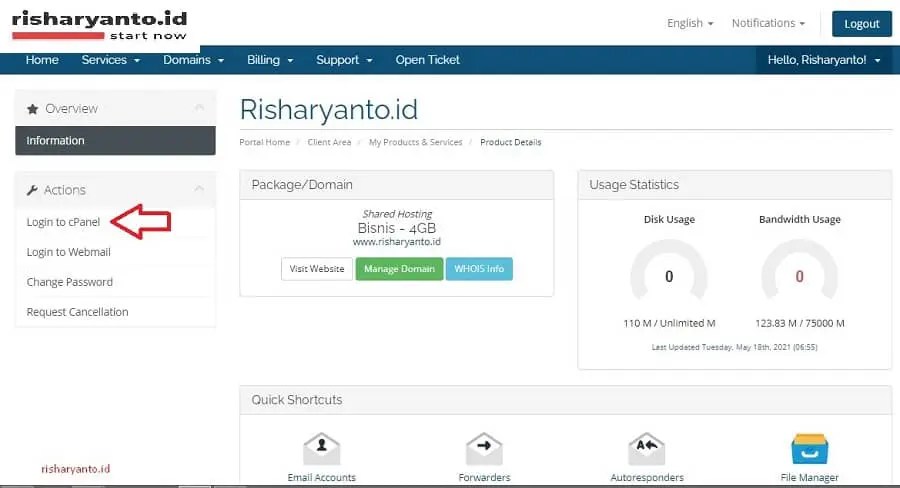Click the Logout button
The width and height of the screenshot is (900, 488).
[x=862, y=24]
